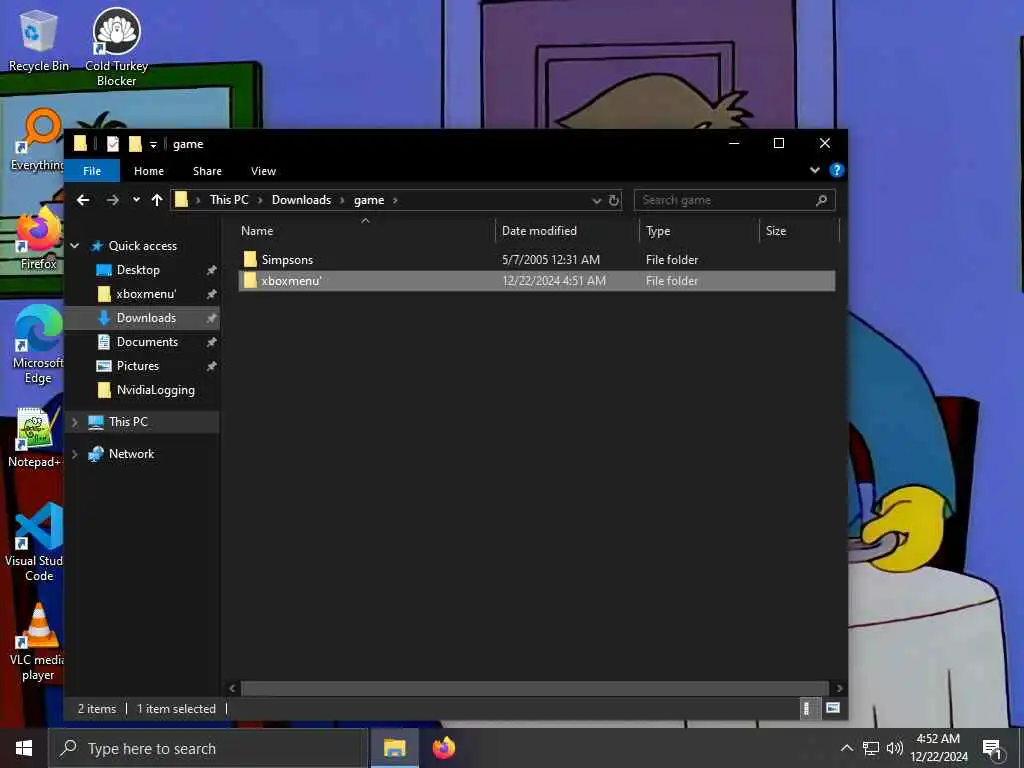Collapse the Quick access tree node
This screenshot has width=1024, height=768.
pos(74,246)
